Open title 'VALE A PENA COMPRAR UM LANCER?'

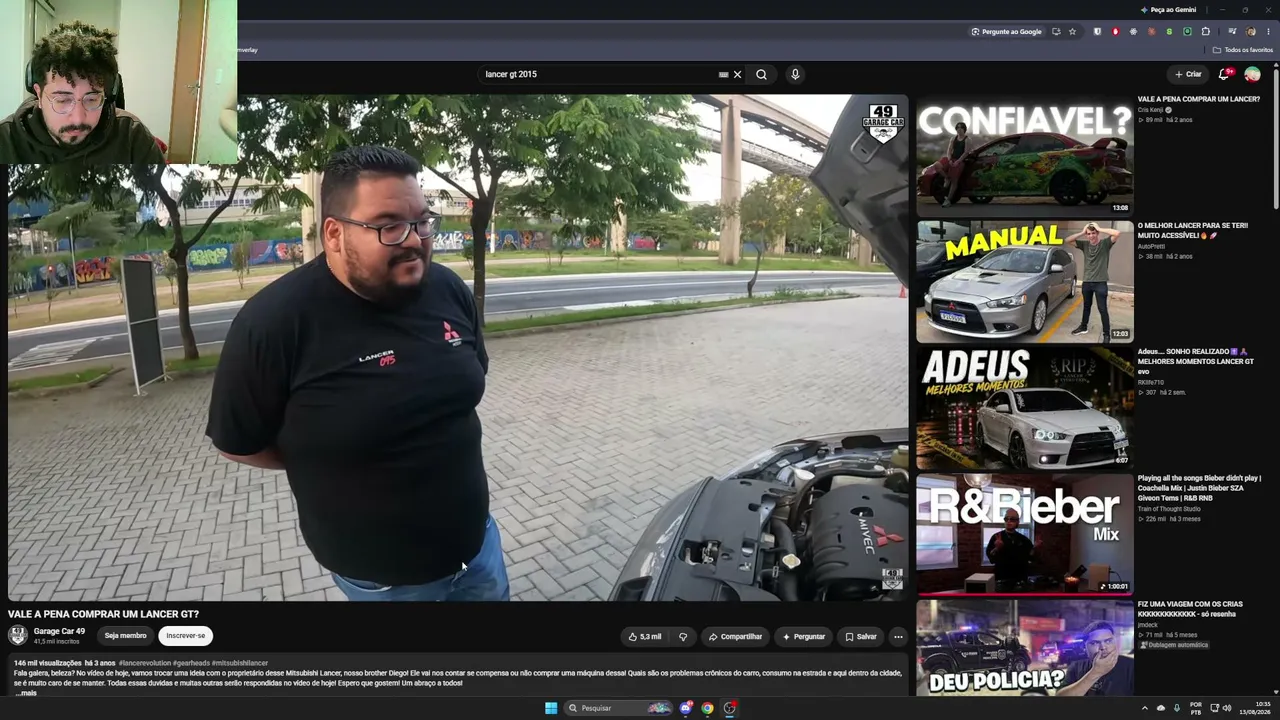[x=1198, y=99]
